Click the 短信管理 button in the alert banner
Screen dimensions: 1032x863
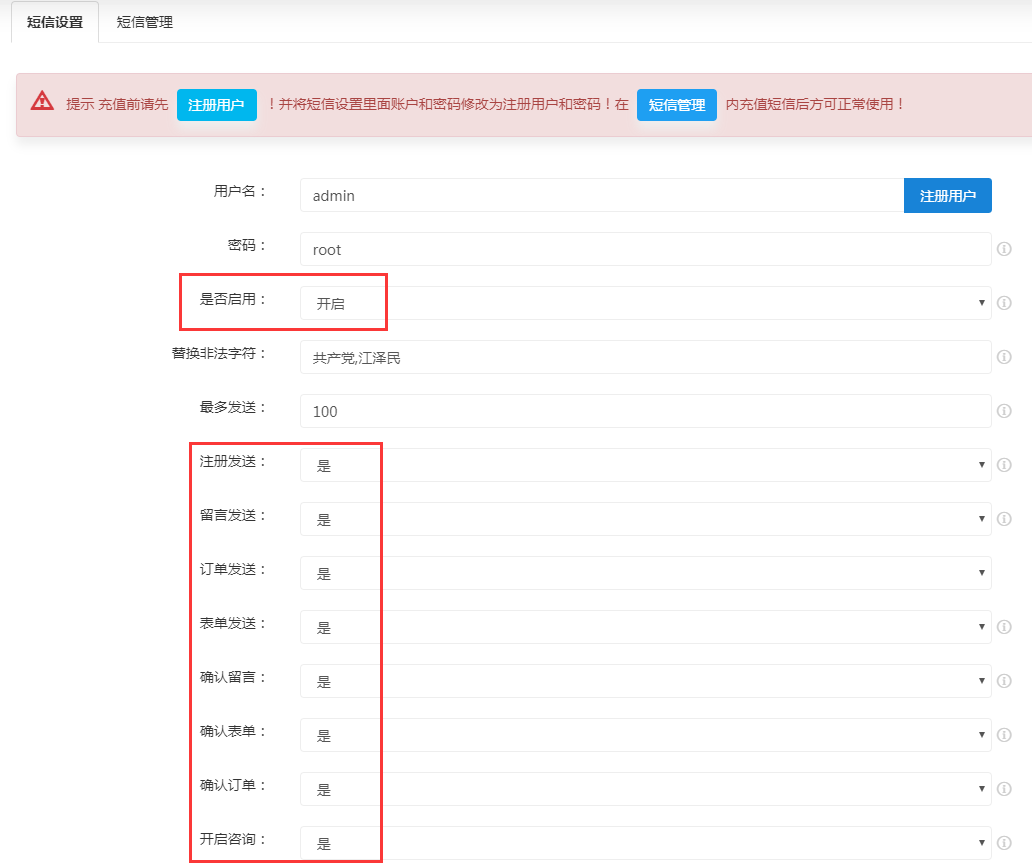click(677, 105)
